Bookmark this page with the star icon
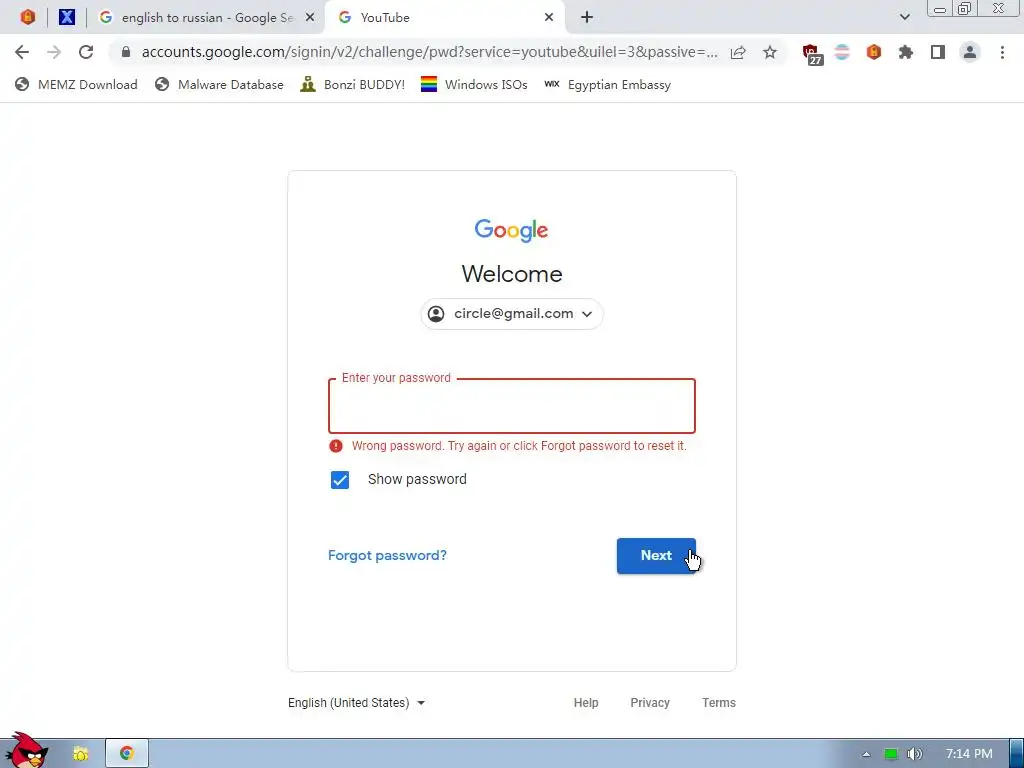Viewport: 1024px width, 768px height. 770,52
